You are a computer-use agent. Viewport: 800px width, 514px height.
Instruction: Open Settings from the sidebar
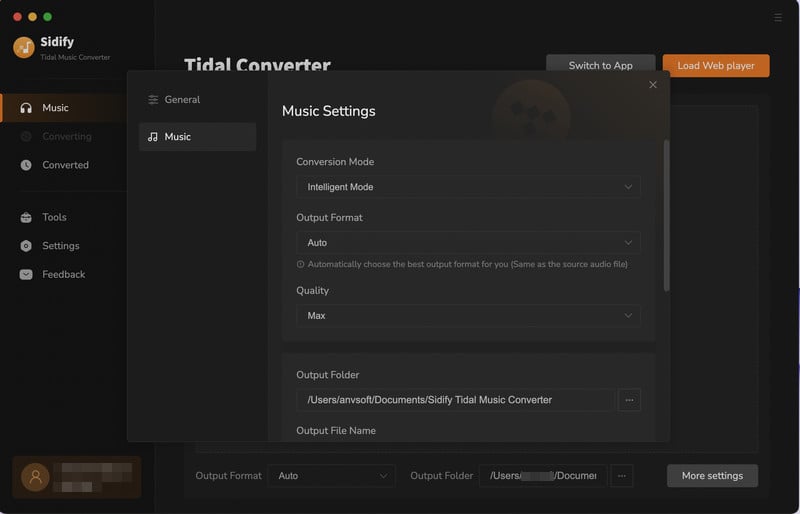(63, 246)
